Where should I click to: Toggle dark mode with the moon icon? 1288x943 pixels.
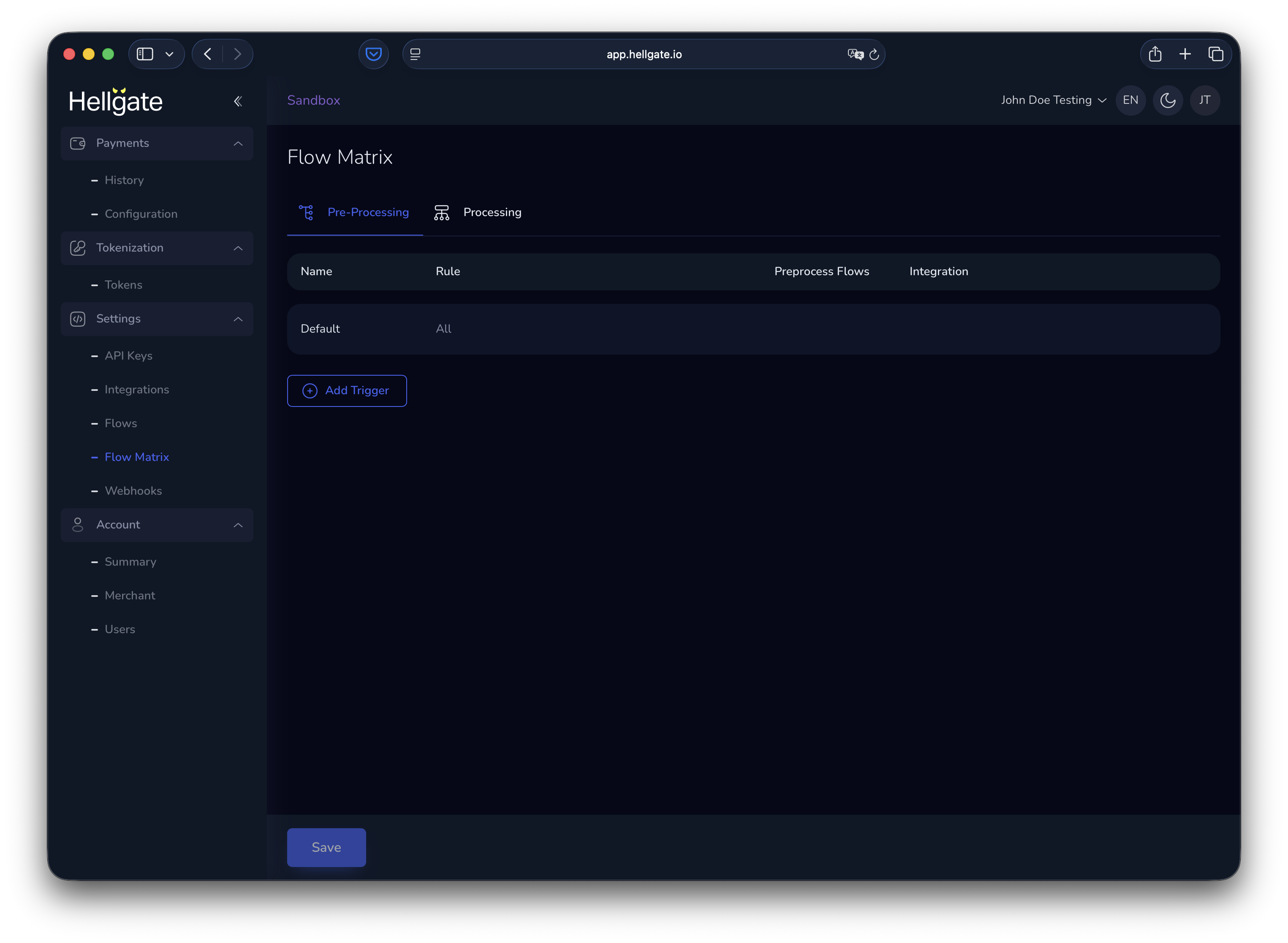1168,100
